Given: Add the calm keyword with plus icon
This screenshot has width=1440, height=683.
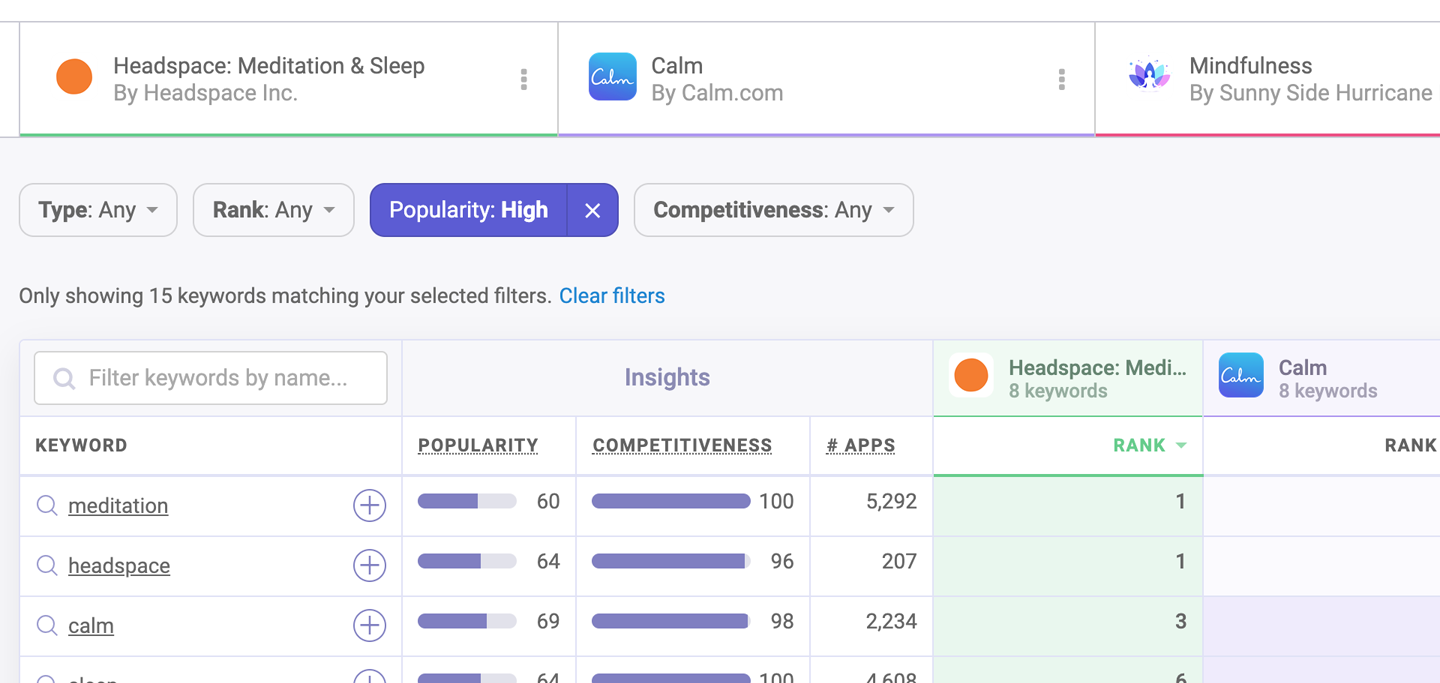Looking at the screenshot, I should coord(370,626).
